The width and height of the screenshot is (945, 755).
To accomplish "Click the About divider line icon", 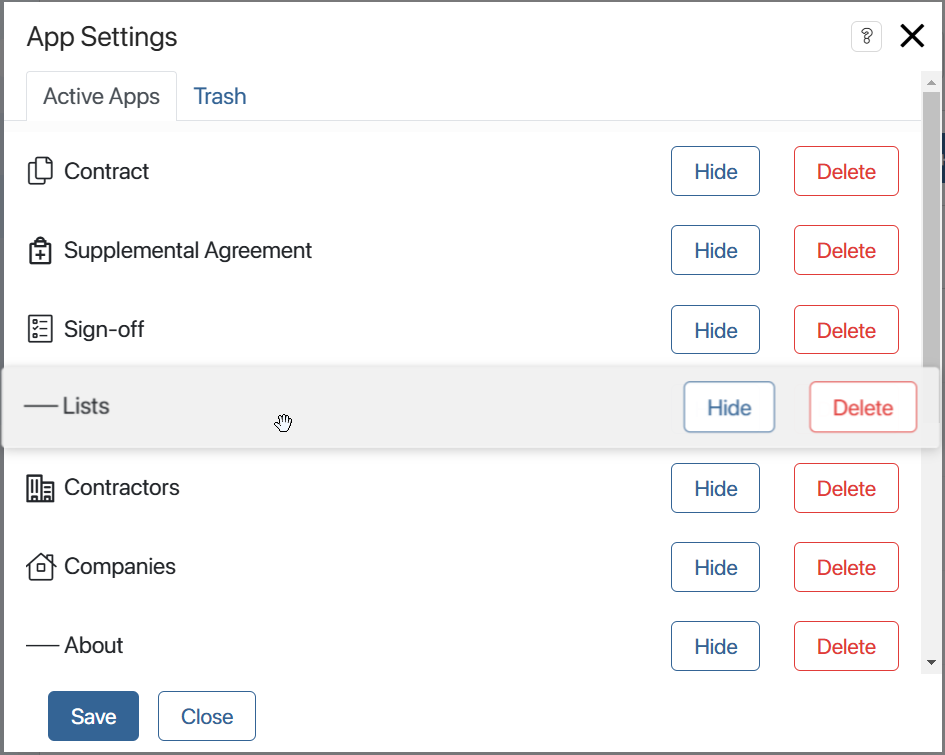I will 42,646.
